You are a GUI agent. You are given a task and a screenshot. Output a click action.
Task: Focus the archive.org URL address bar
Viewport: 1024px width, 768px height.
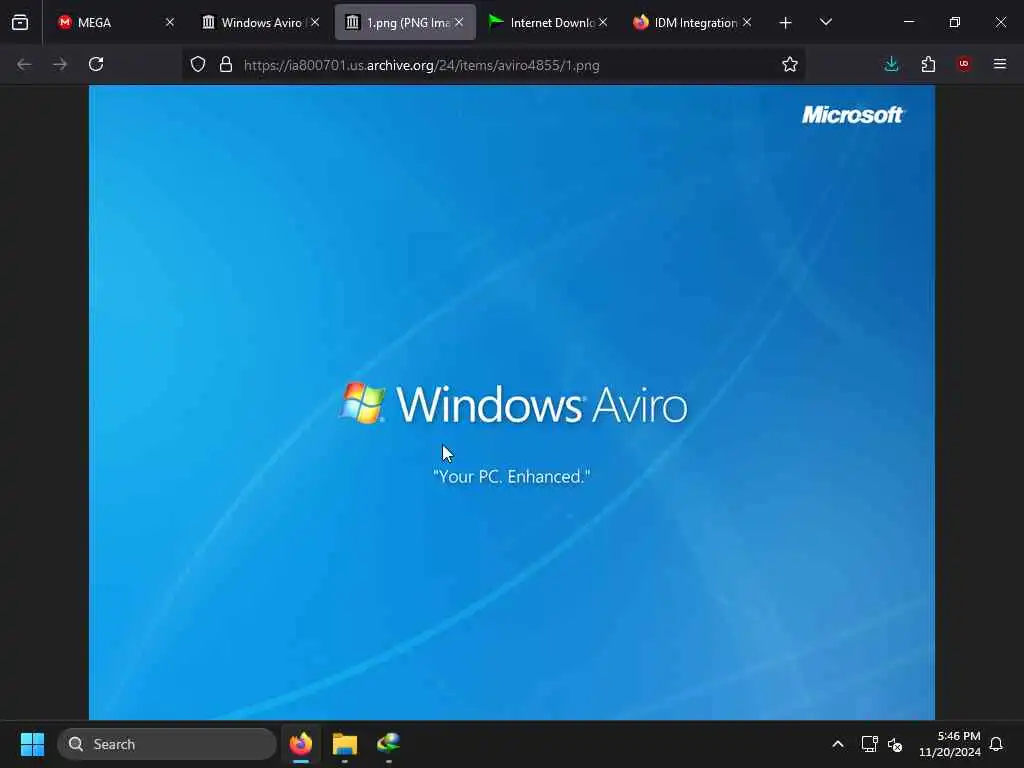[x=494, y=65]
